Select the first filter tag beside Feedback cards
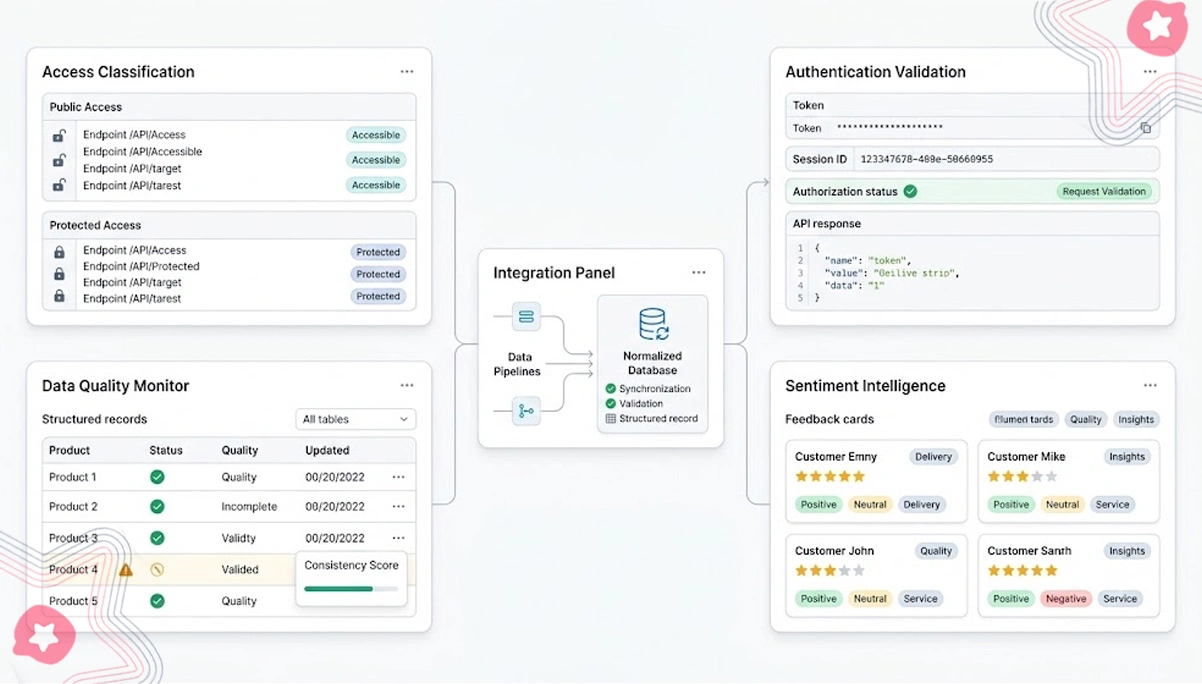 click(1023, 420)
